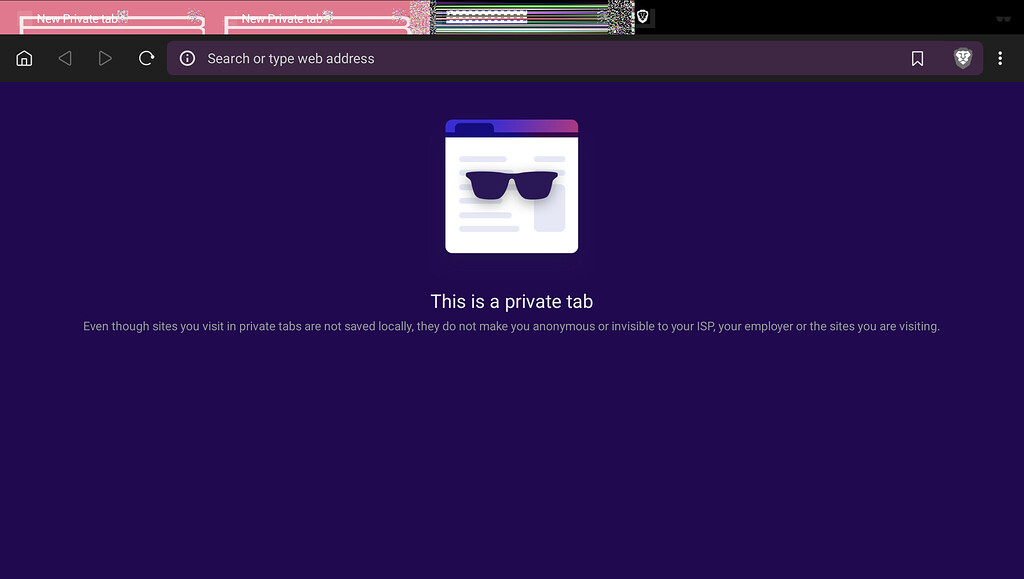Bookmark the current page
Image resolution: width=1024 pixels, height=579 pixels.
pos(917,58)
